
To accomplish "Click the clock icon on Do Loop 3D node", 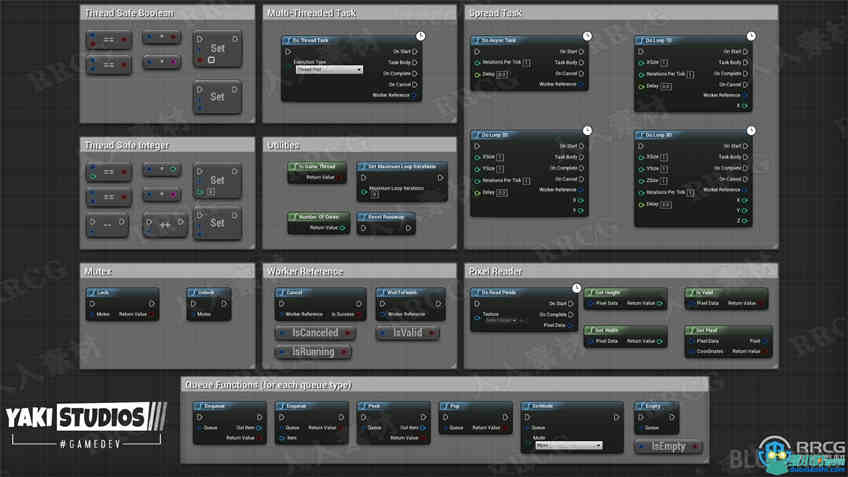I will pyautogui.click(x=751, y=130).
